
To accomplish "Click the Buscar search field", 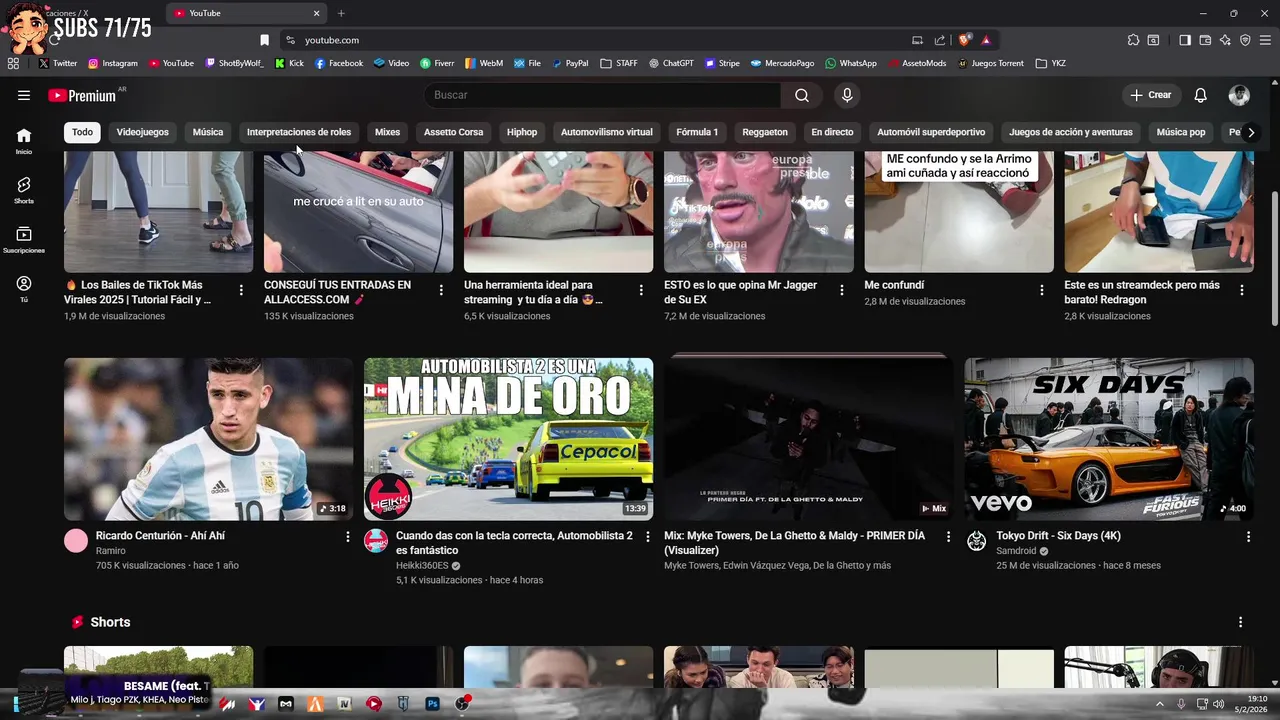I will point(603,95).
